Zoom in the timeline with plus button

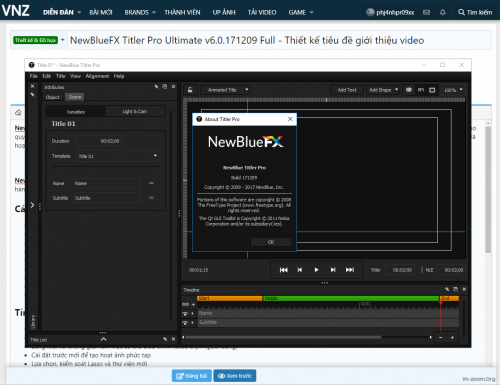(x=452, y=337)
